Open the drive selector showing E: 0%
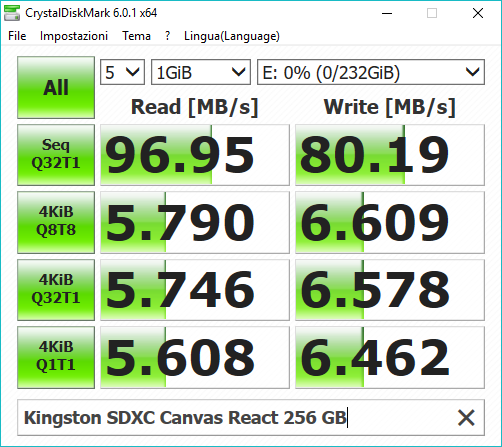Screen dimensions: 502x447 pyautogui.click(x=371, y=72)
